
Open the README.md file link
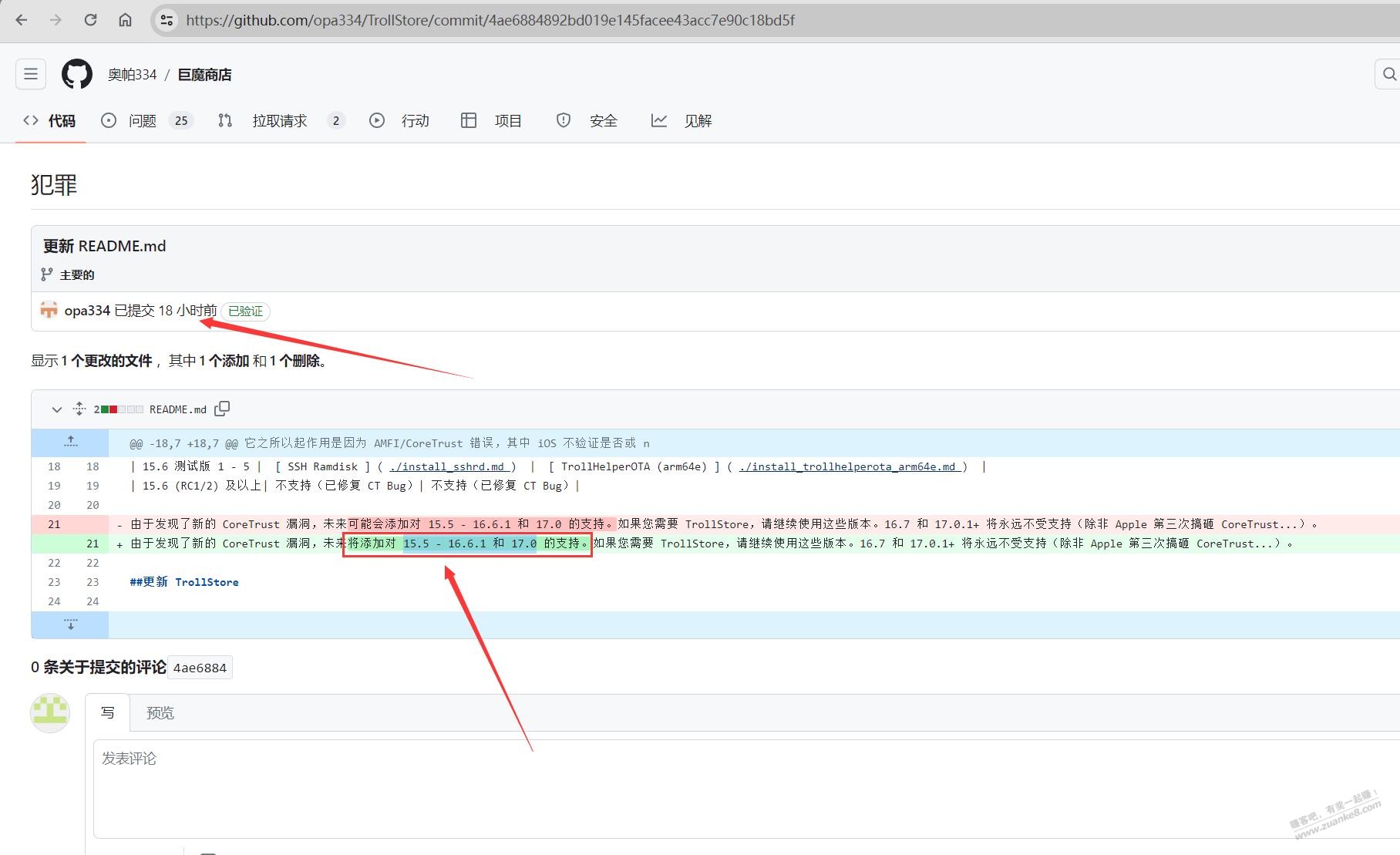[x=178, y=409]
